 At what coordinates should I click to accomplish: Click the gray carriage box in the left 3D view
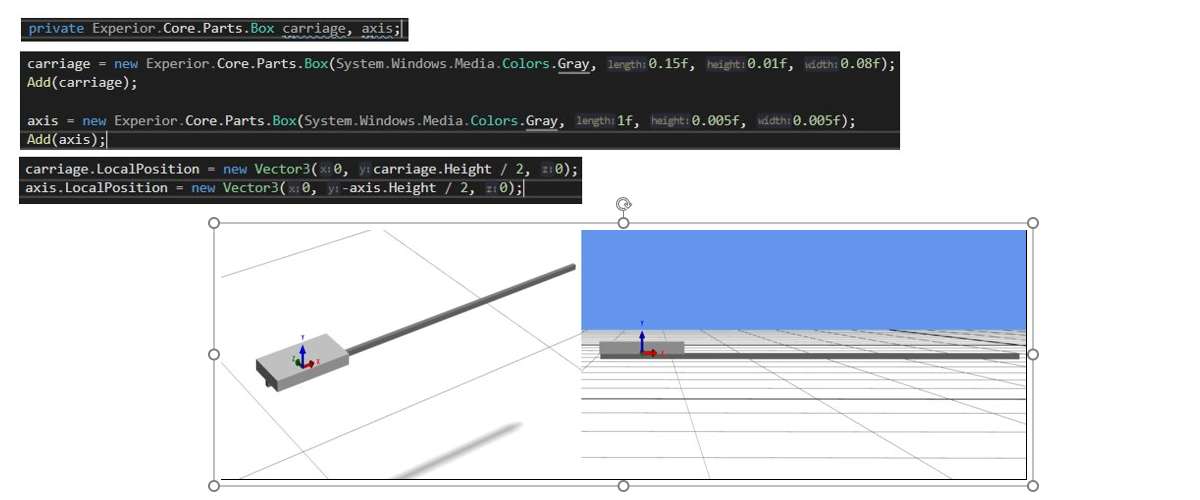pyautogui.click(x=300, y=363)
